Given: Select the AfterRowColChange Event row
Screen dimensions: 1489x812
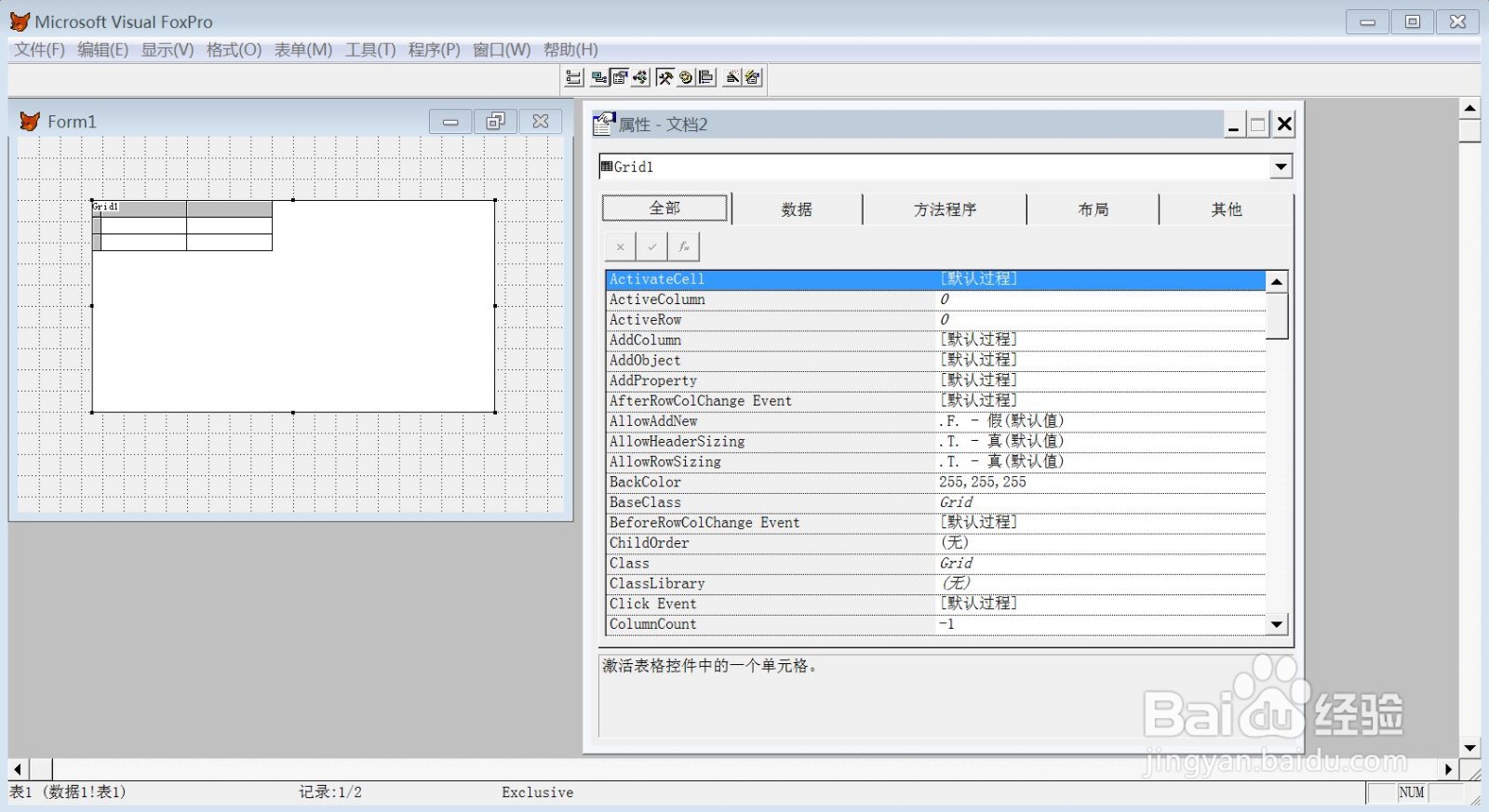Looking at the screenshot, I should coord(935,401).
